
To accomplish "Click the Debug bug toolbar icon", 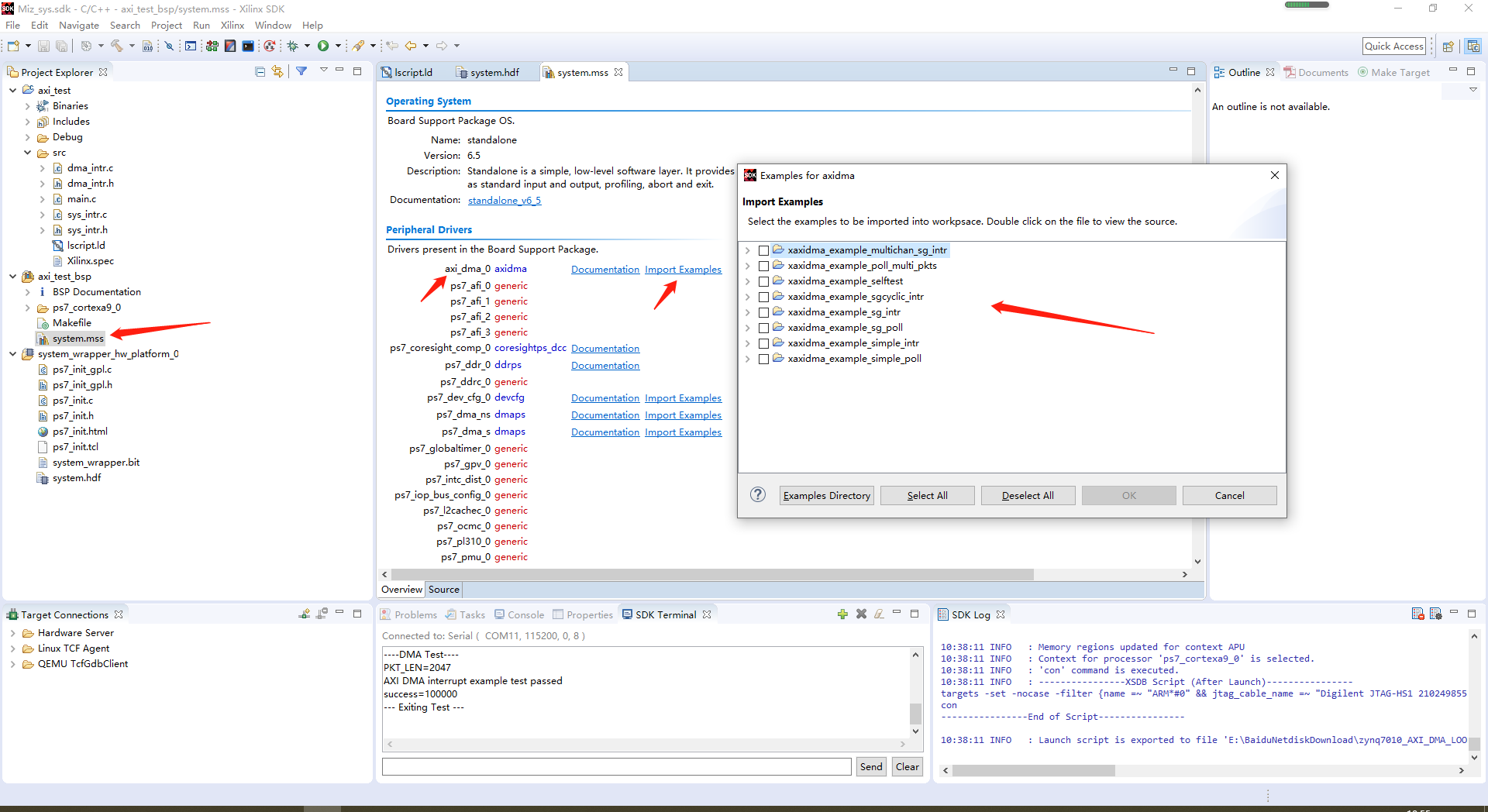I will pos(293,46).
